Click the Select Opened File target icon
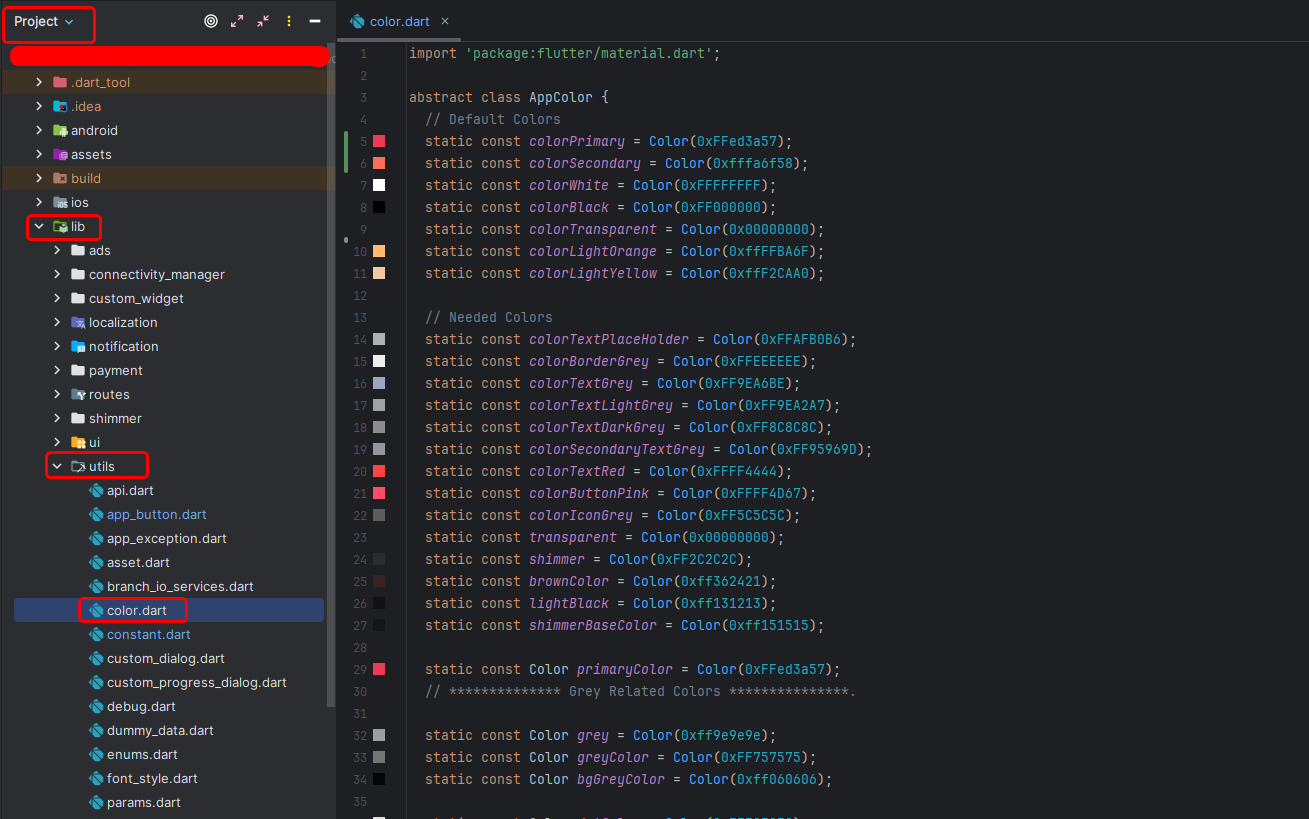 [211, 21]
